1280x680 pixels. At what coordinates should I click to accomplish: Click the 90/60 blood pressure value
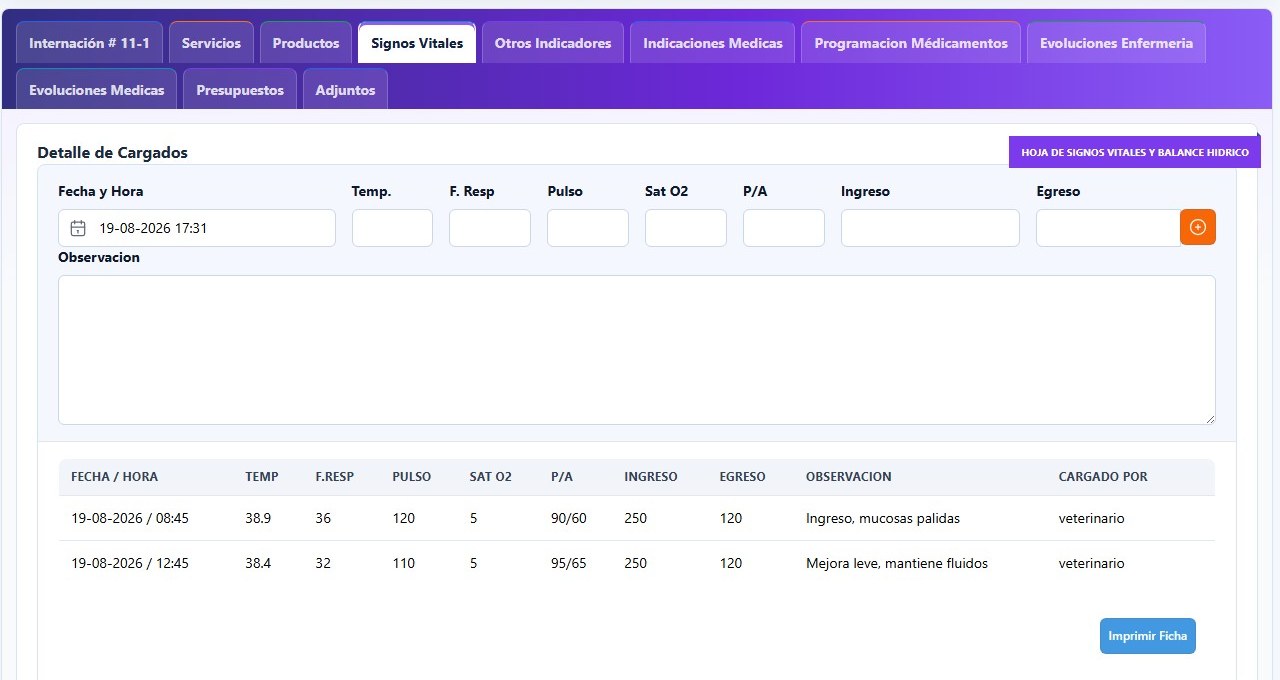(569, 518)
